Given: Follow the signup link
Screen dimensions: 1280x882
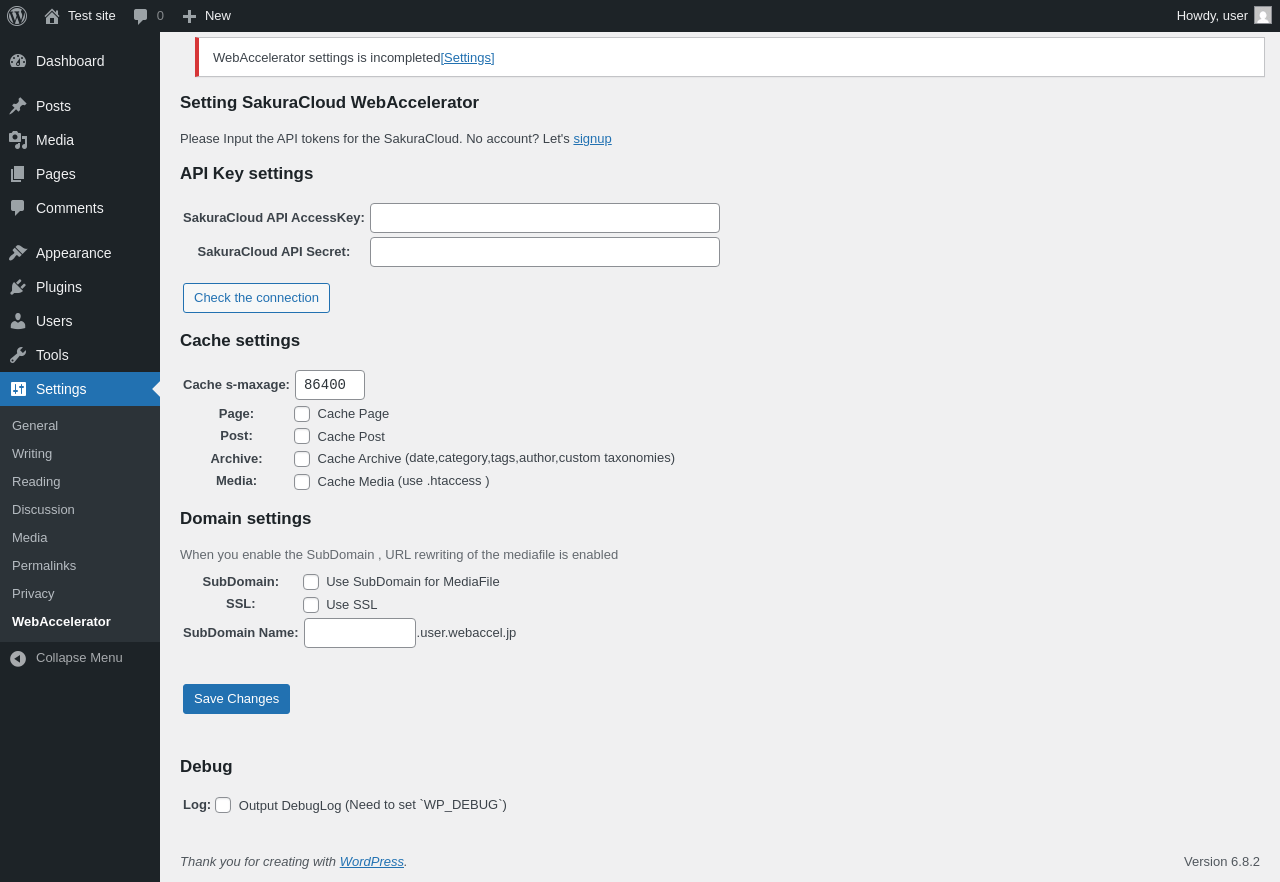Looking at the screenshot, I should coord(592,139).
